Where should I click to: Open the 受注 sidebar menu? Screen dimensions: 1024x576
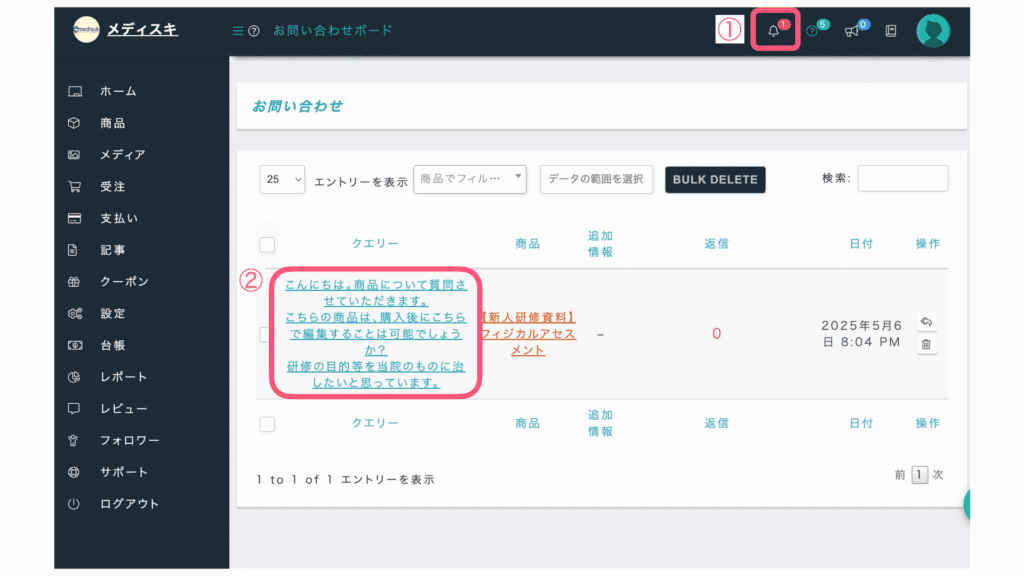click(112, 187)
